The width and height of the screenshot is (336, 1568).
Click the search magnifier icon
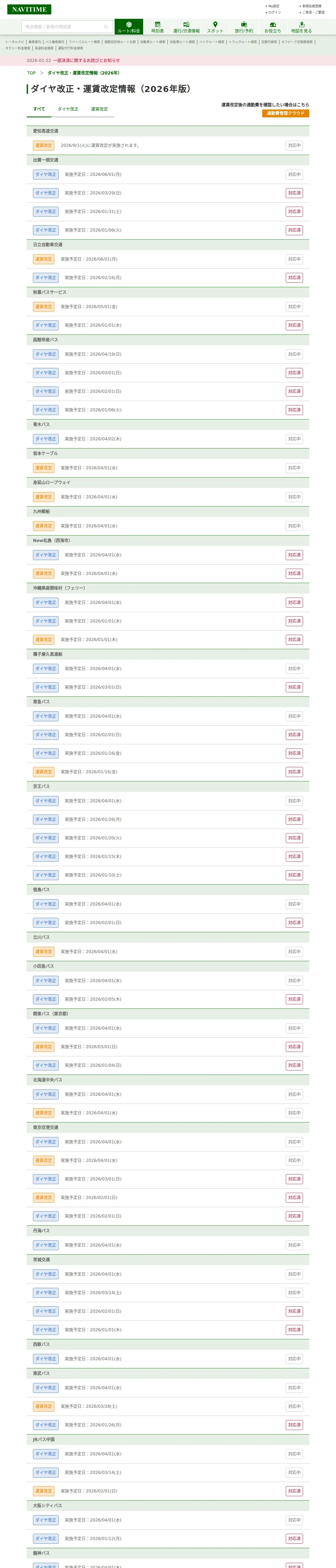coord(106,27)
